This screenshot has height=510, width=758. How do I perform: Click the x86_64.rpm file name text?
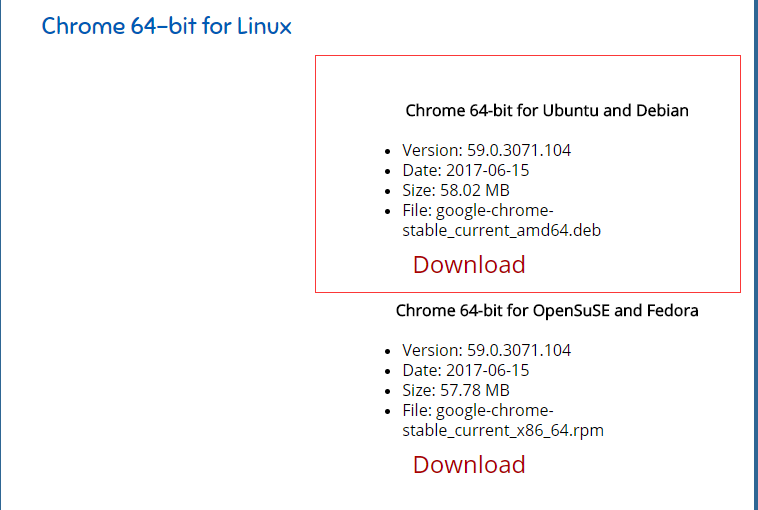[502, 430]
